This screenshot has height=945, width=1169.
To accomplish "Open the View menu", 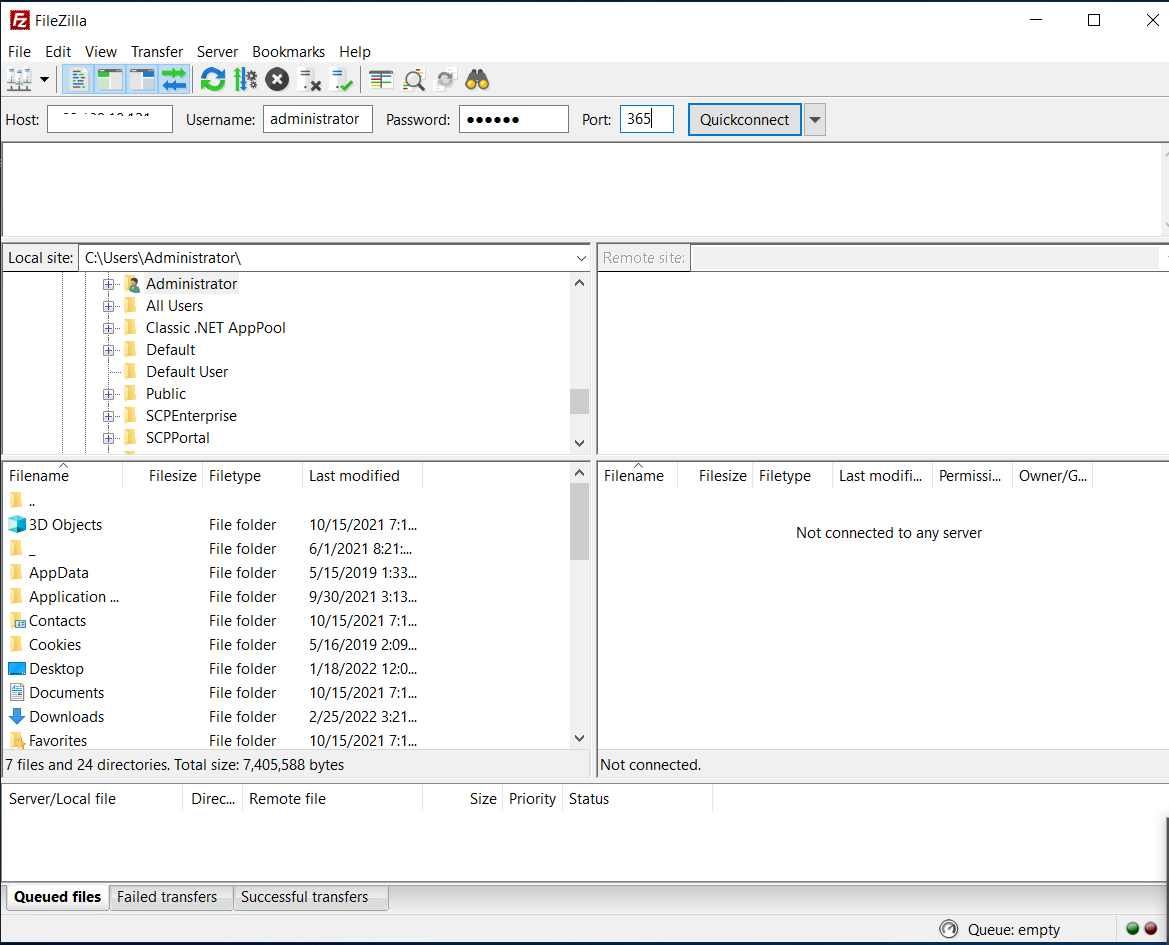I will [101, 51].
